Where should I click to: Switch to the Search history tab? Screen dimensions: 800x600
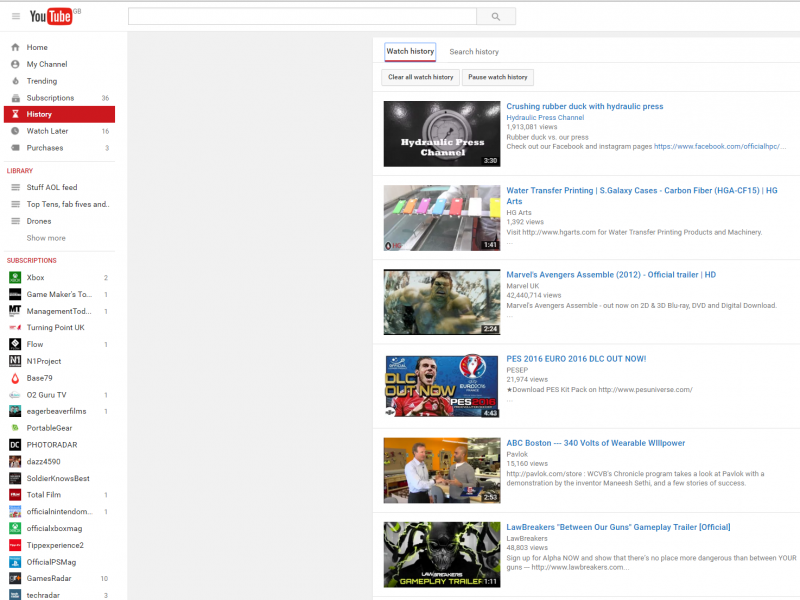(x=474, y=52)
